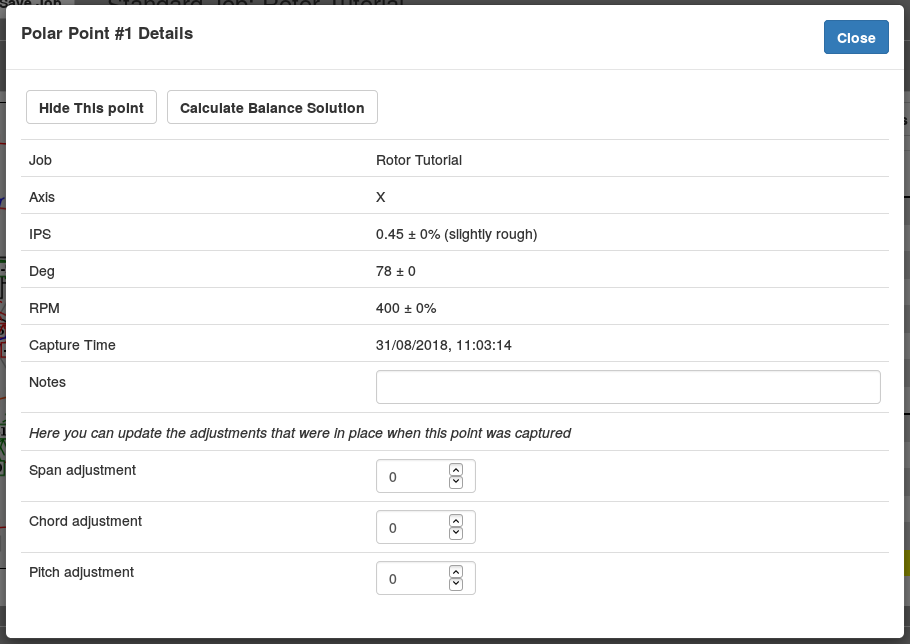This screenshot has width=910, height=644.
Task: Decrement Chord adjustment using down arrow
Action: click(x=456, y=534)
